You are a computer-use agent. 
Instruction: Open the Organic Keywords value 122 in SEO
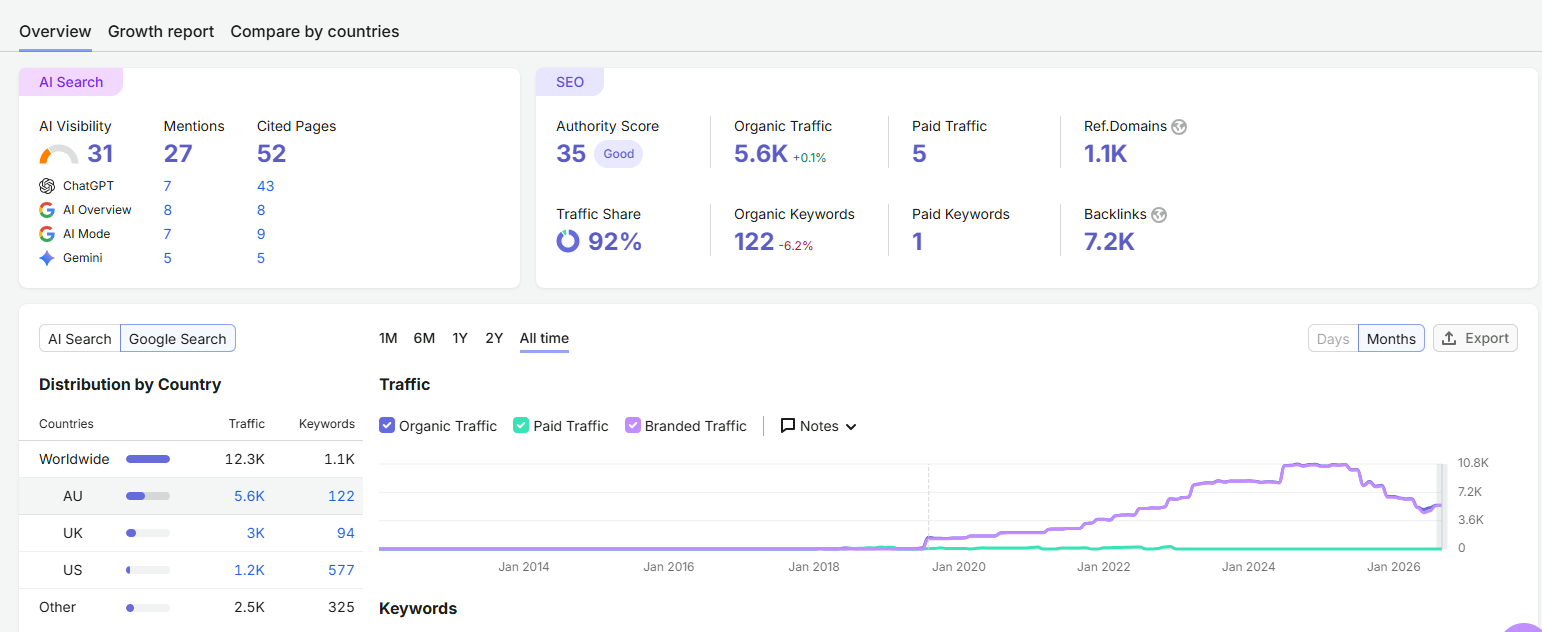coord(754,242)
